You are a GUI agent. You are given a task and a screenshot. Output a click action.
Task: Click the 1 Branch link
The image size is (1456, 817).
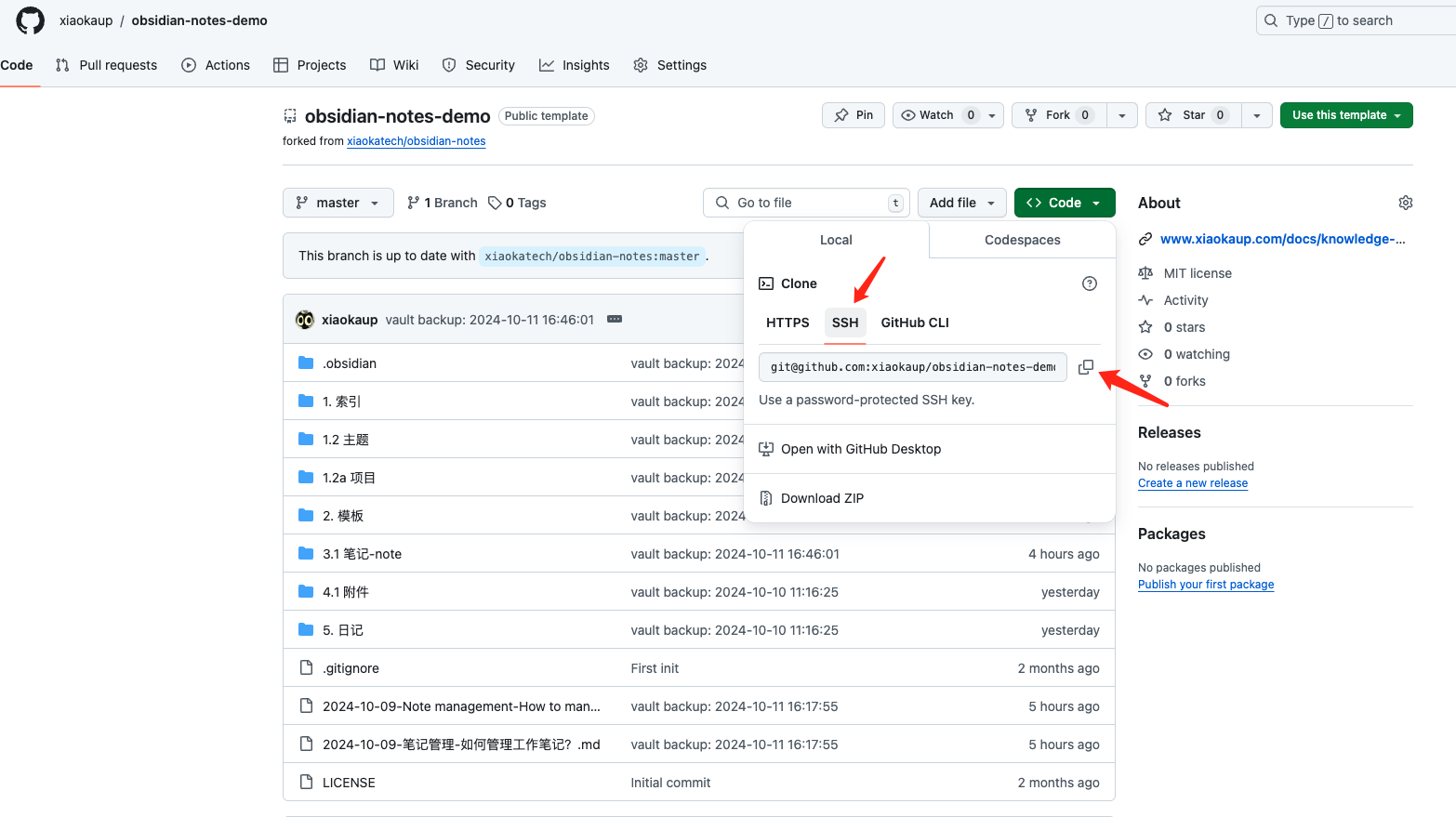(443, 203)
